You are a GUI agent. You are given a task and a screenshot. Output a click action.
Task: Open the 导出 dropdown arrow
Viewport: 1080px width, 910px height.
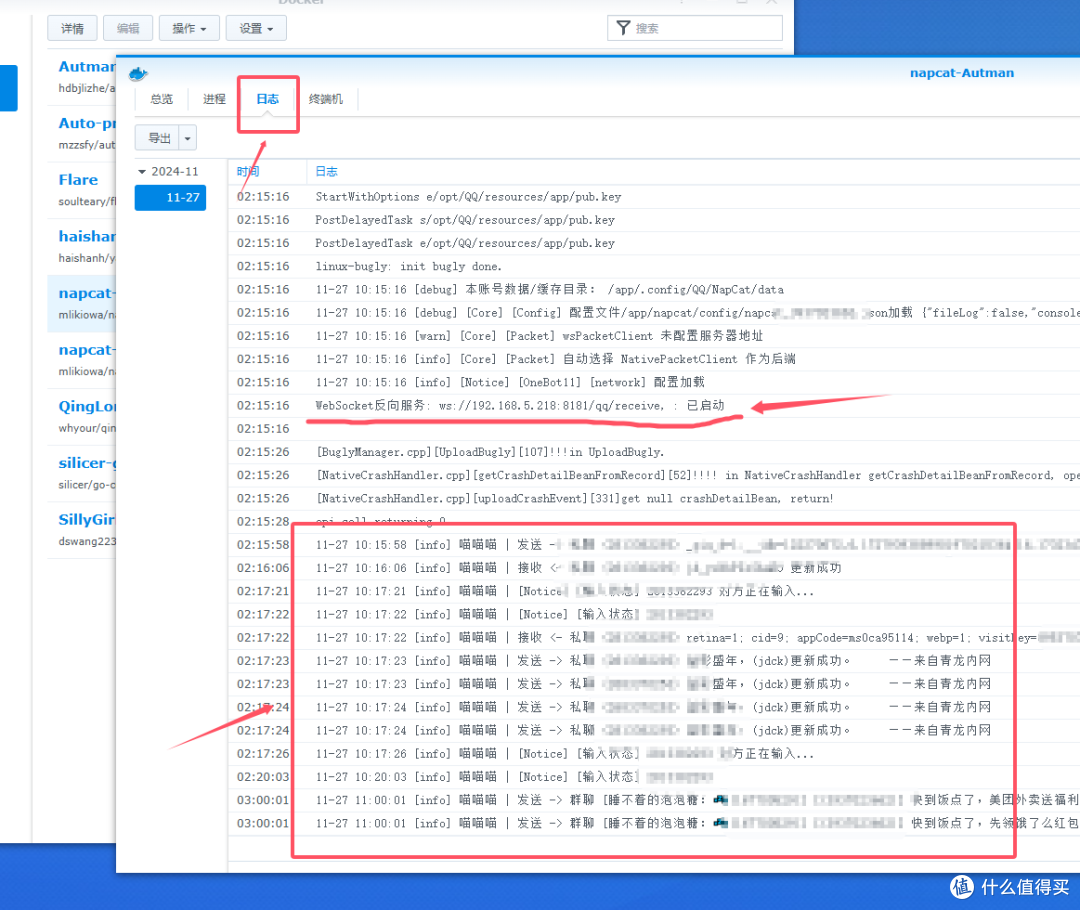click(188, 138)
